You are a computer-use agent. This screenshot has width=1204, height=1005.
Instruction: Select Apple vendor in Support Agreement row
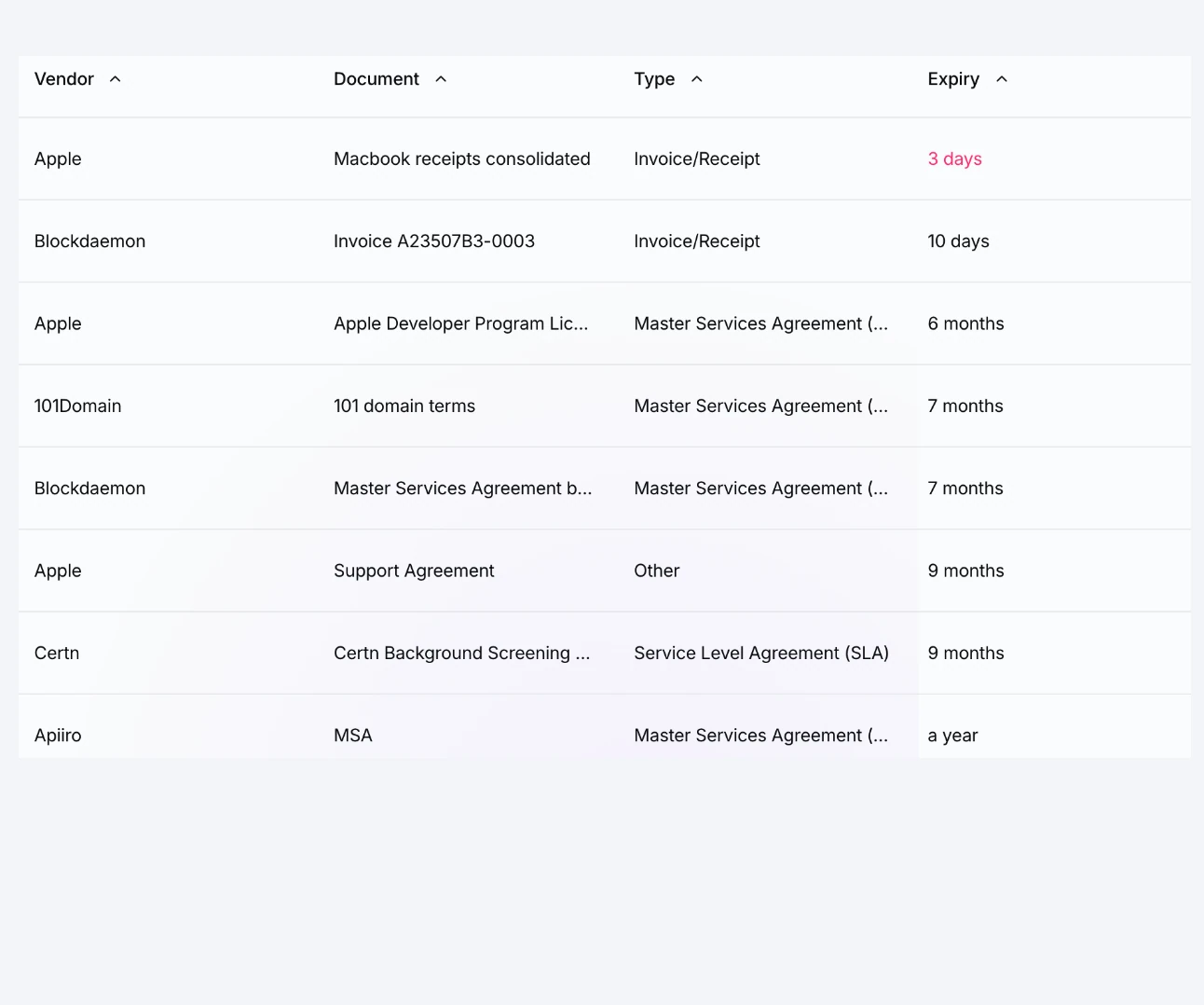58,571
